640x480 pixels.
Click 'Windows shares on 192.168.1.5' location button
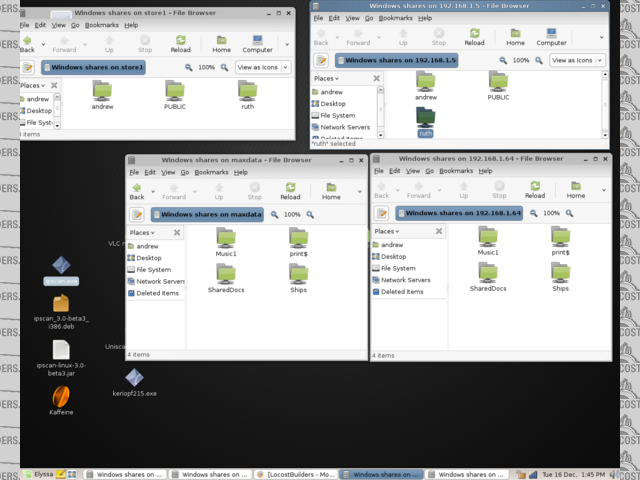coord(397,61)
